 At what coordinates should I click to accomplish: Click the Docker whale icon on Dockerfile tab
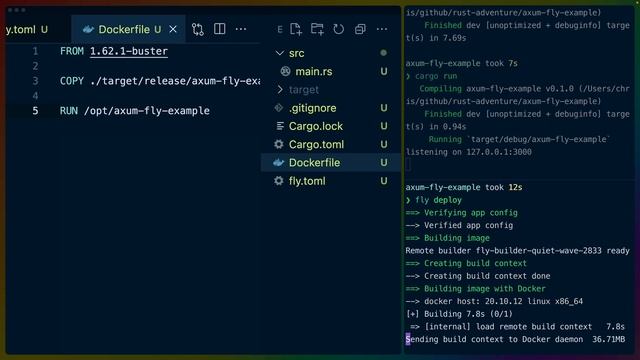[x=88, y=29]
